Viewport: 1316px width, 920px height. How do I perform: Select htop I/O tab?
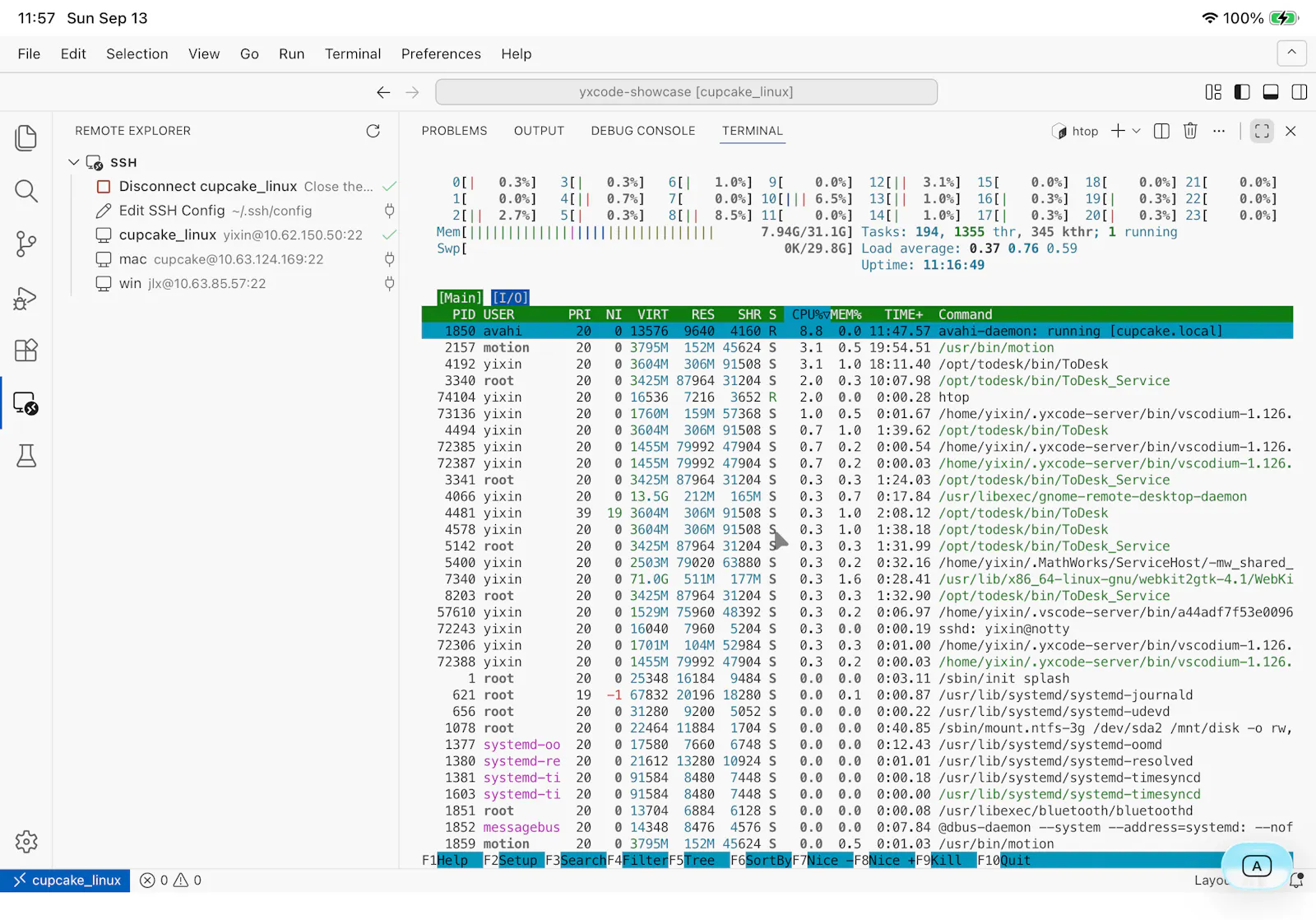click(x=510, y=298)
